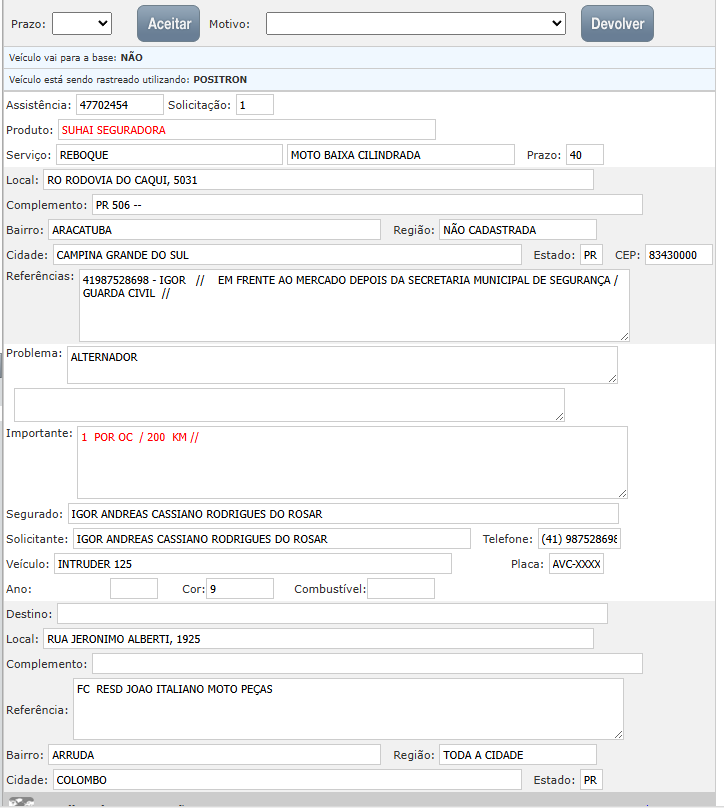Click the Telefone field
Screen dimensions: 724x808
[579, 539]
